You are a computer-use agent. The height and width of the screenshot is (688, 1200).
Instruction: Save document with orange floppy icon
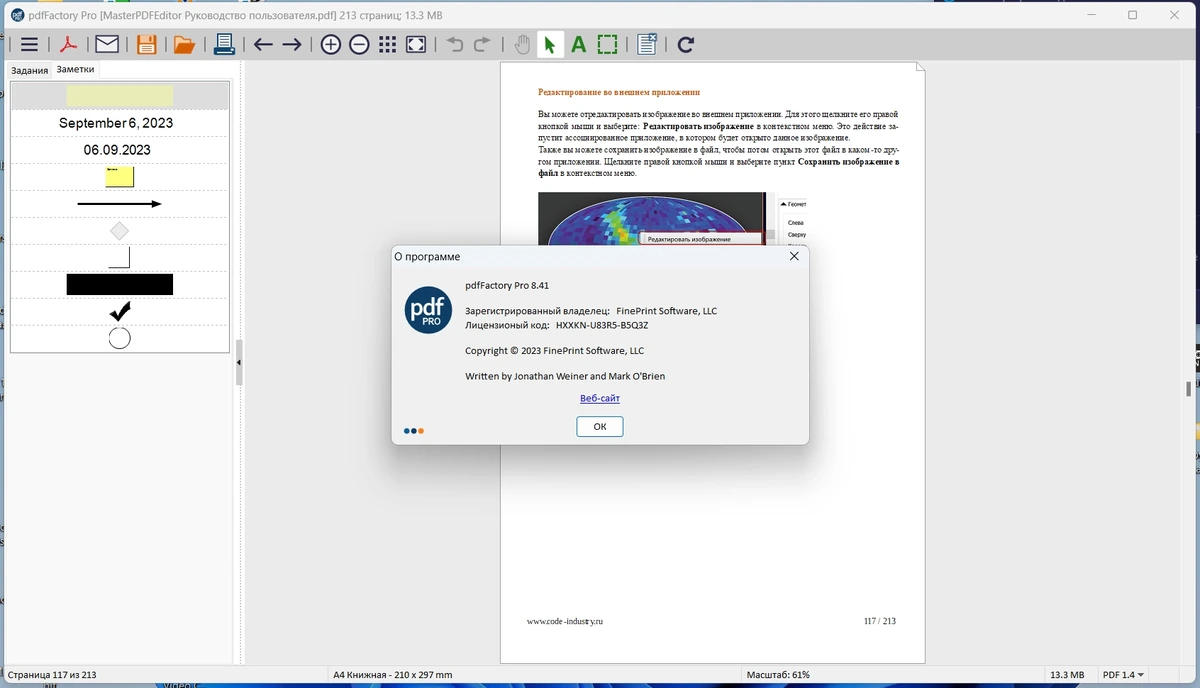pyautogui.click(x=146, y=44)
